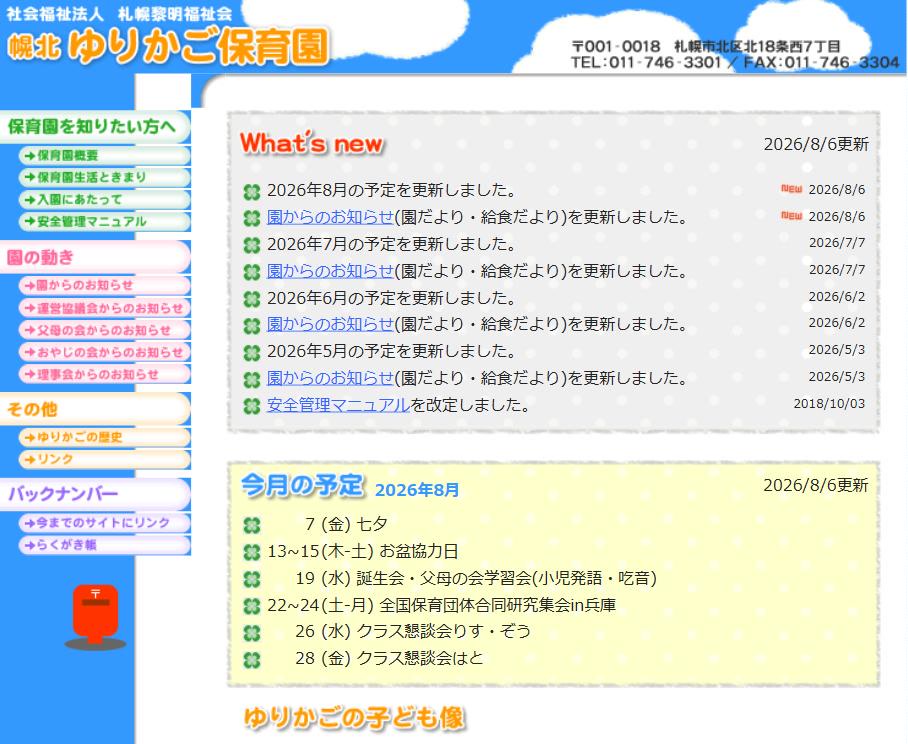
Task: Open ゆりかごの歴史 page
Action: click(104, 437)
